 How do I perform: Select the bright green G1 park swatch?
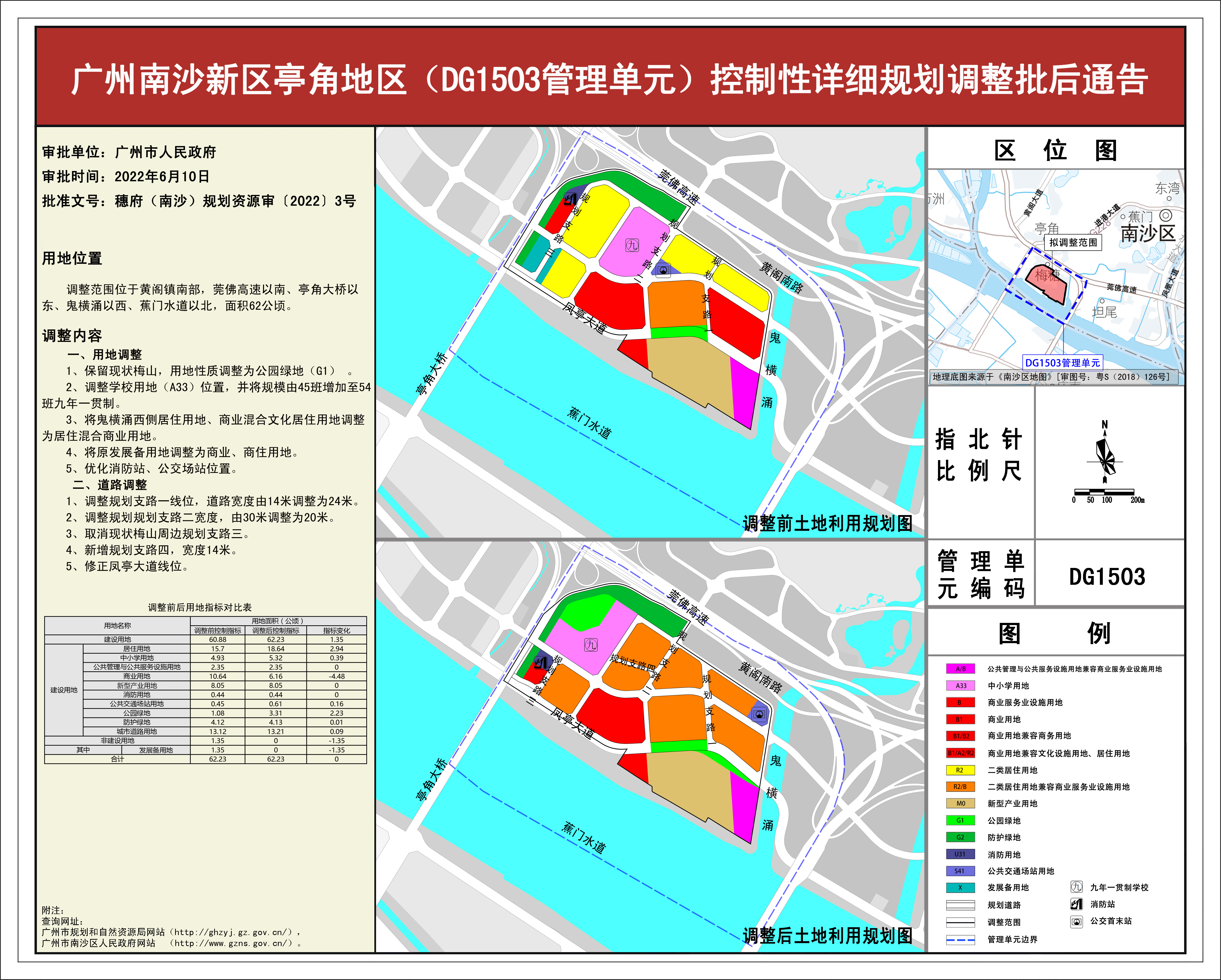point(960,820)
